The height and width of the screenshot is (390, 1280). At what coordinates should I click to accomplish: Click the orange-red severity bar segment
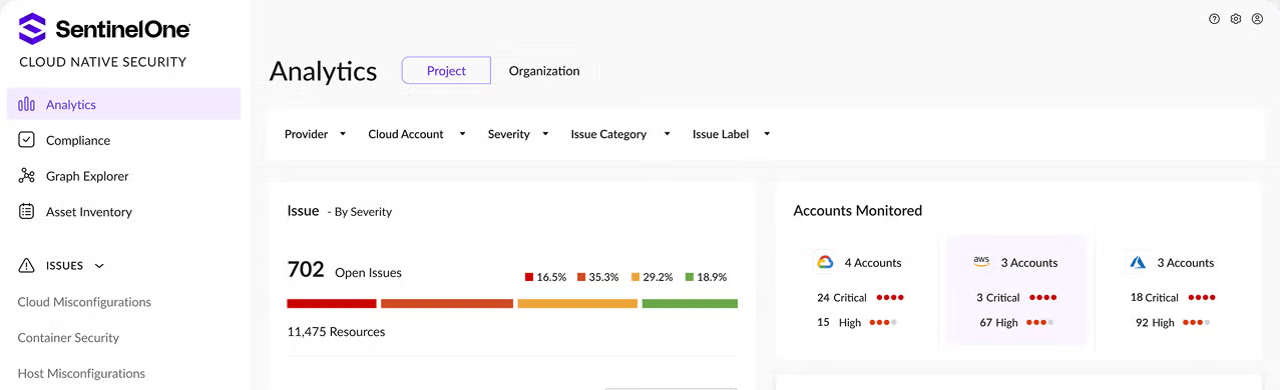coord(447,303)
